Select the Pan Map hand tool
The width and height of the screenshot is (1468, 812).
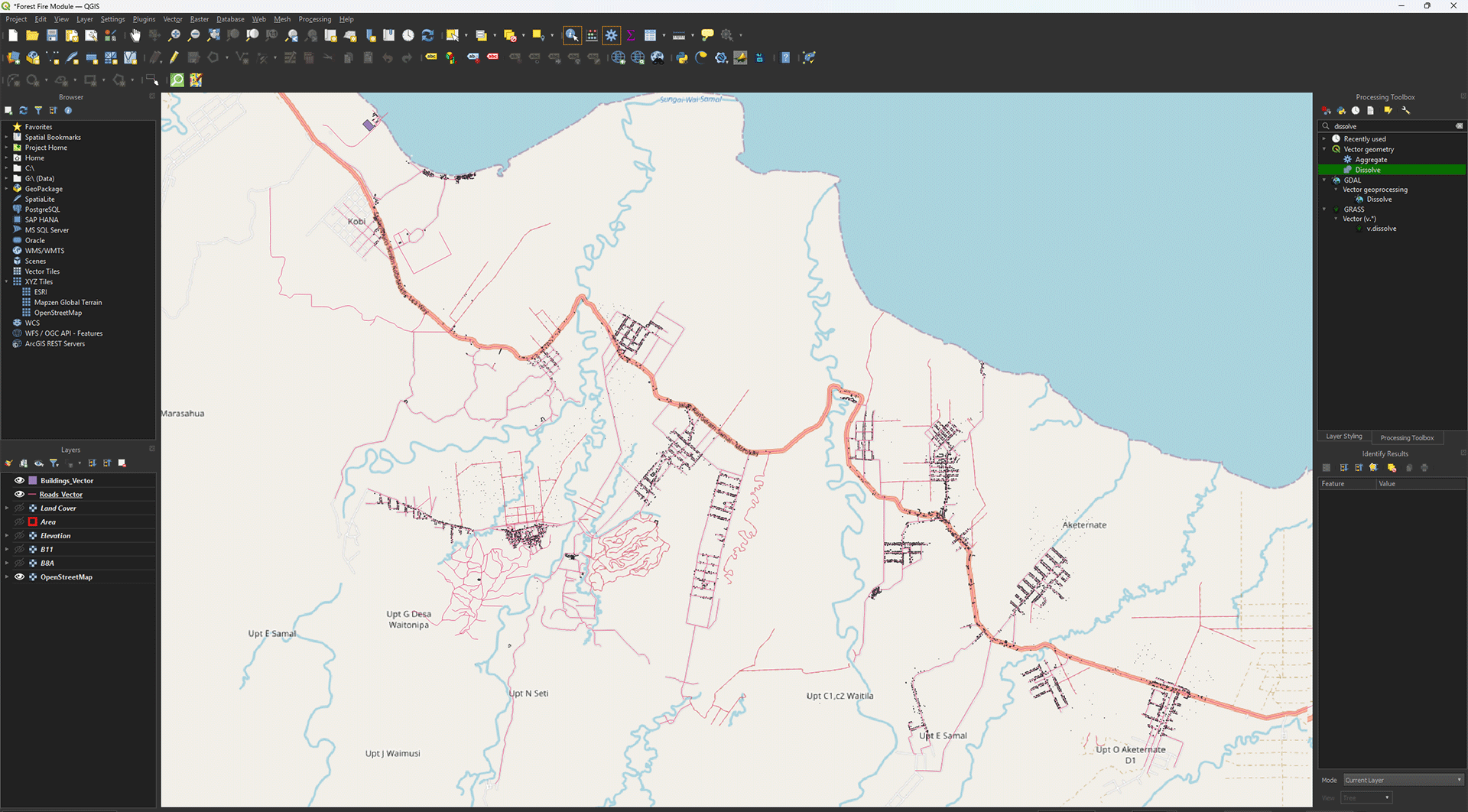[x=135, y=35]
